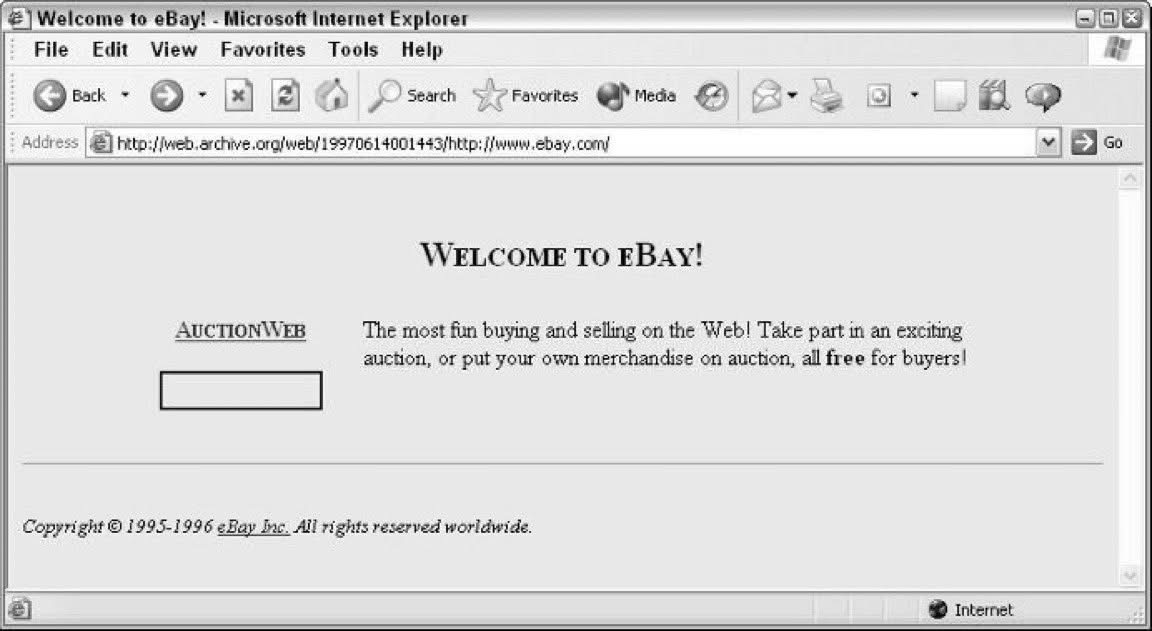1152x631 pixels.
Task: Follow the AuctionWeb link
Action: tap(240, 331)
